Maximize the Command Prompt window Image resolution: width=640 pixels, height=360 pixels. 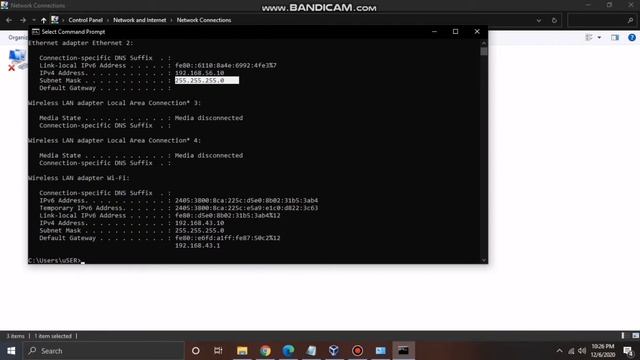pos(456,31)
